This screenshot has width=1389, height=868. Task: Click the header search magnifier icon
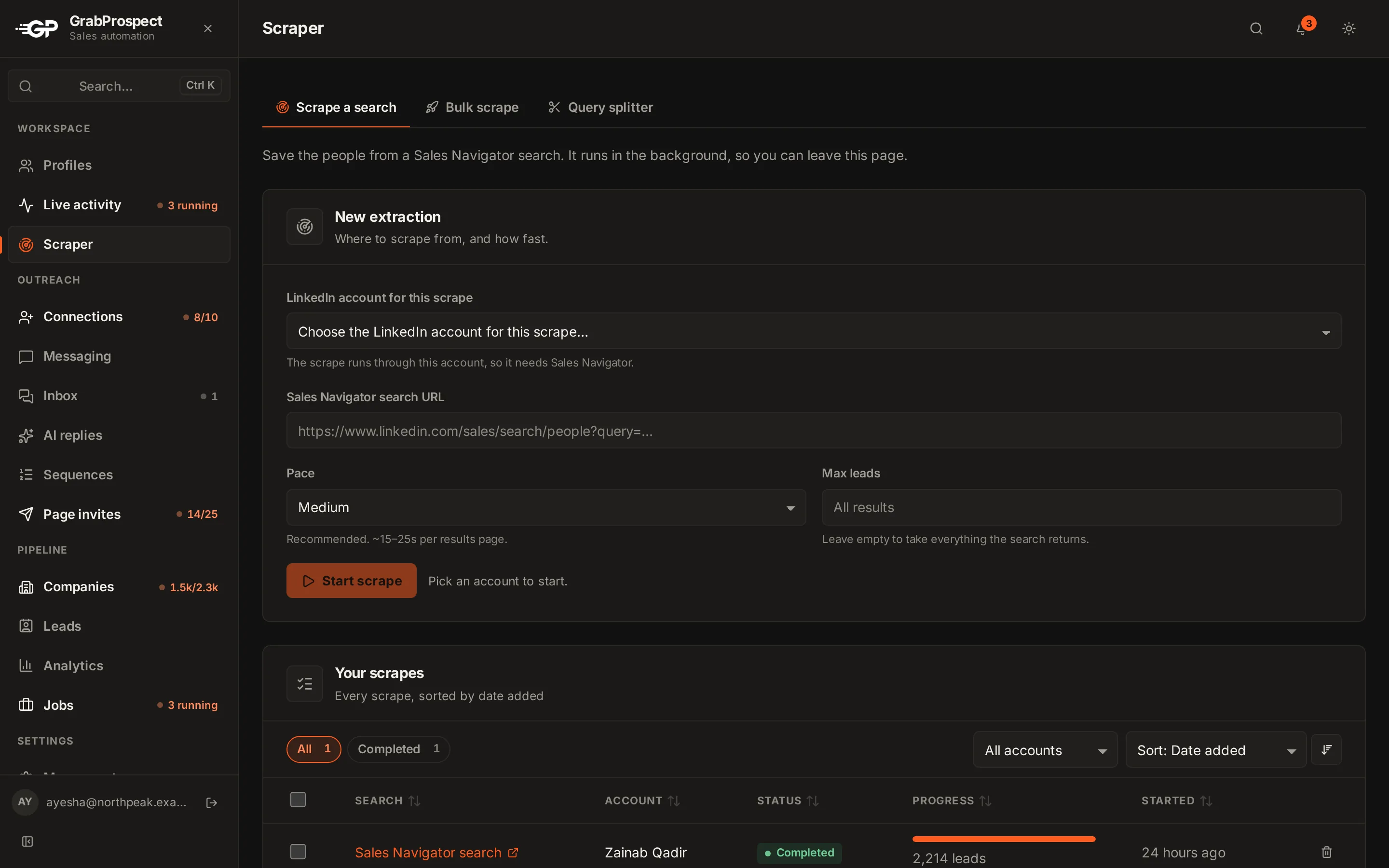coord(1256,28)
